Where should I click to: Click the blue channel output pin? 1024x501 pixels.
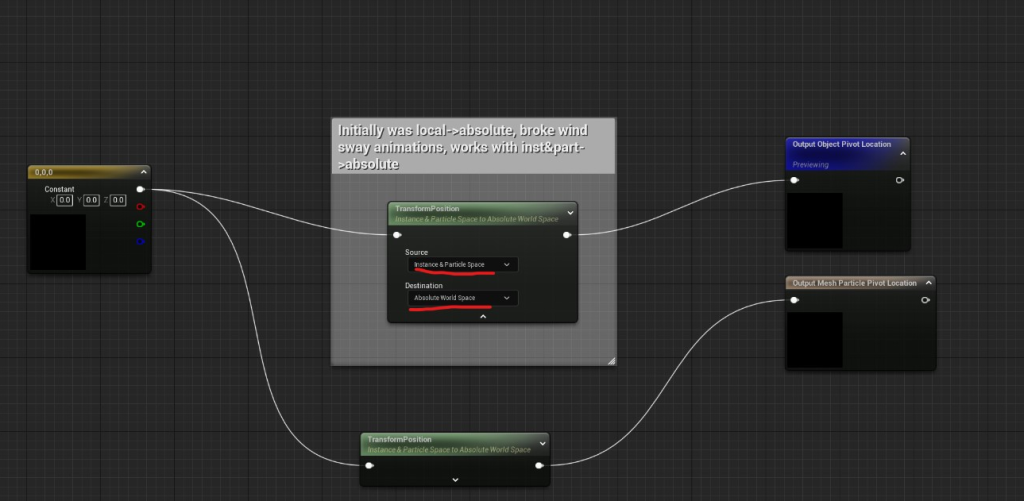140,241
